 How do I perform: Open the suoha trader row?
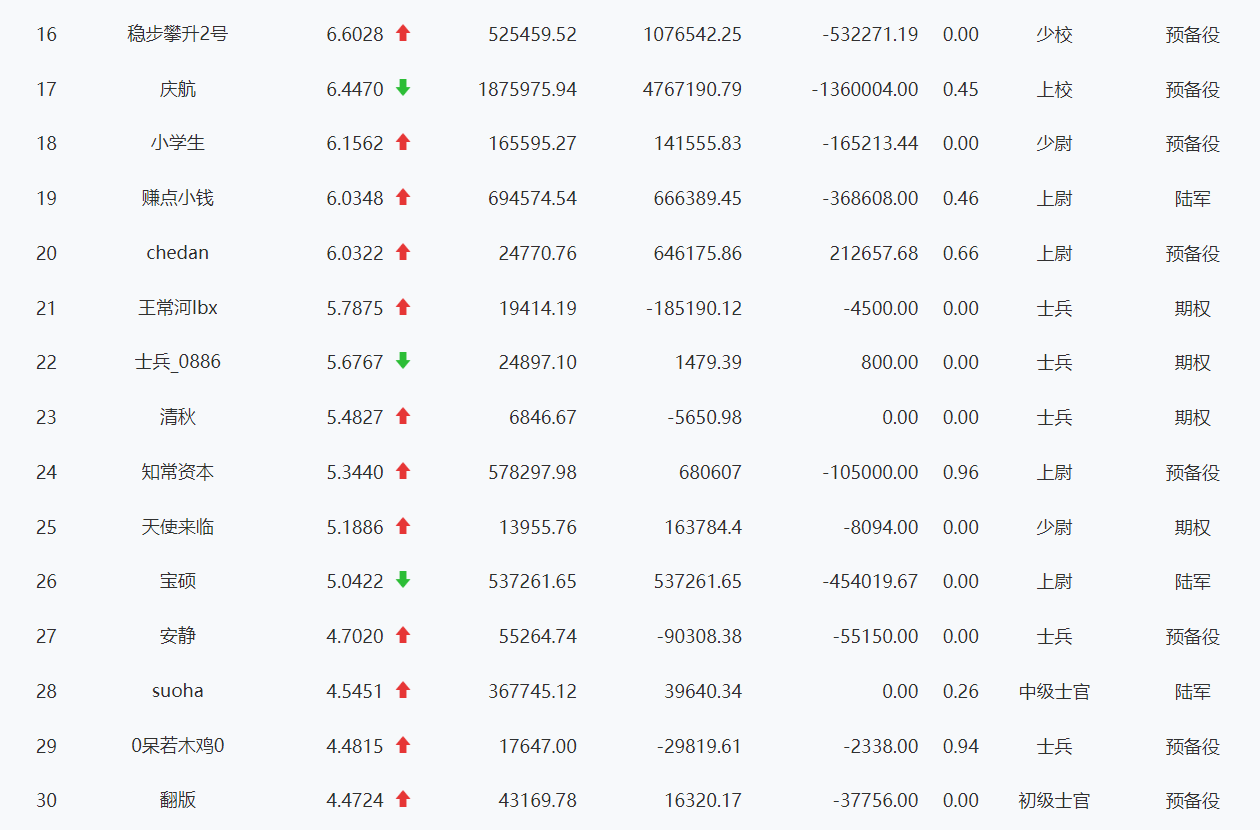point(178,691)
